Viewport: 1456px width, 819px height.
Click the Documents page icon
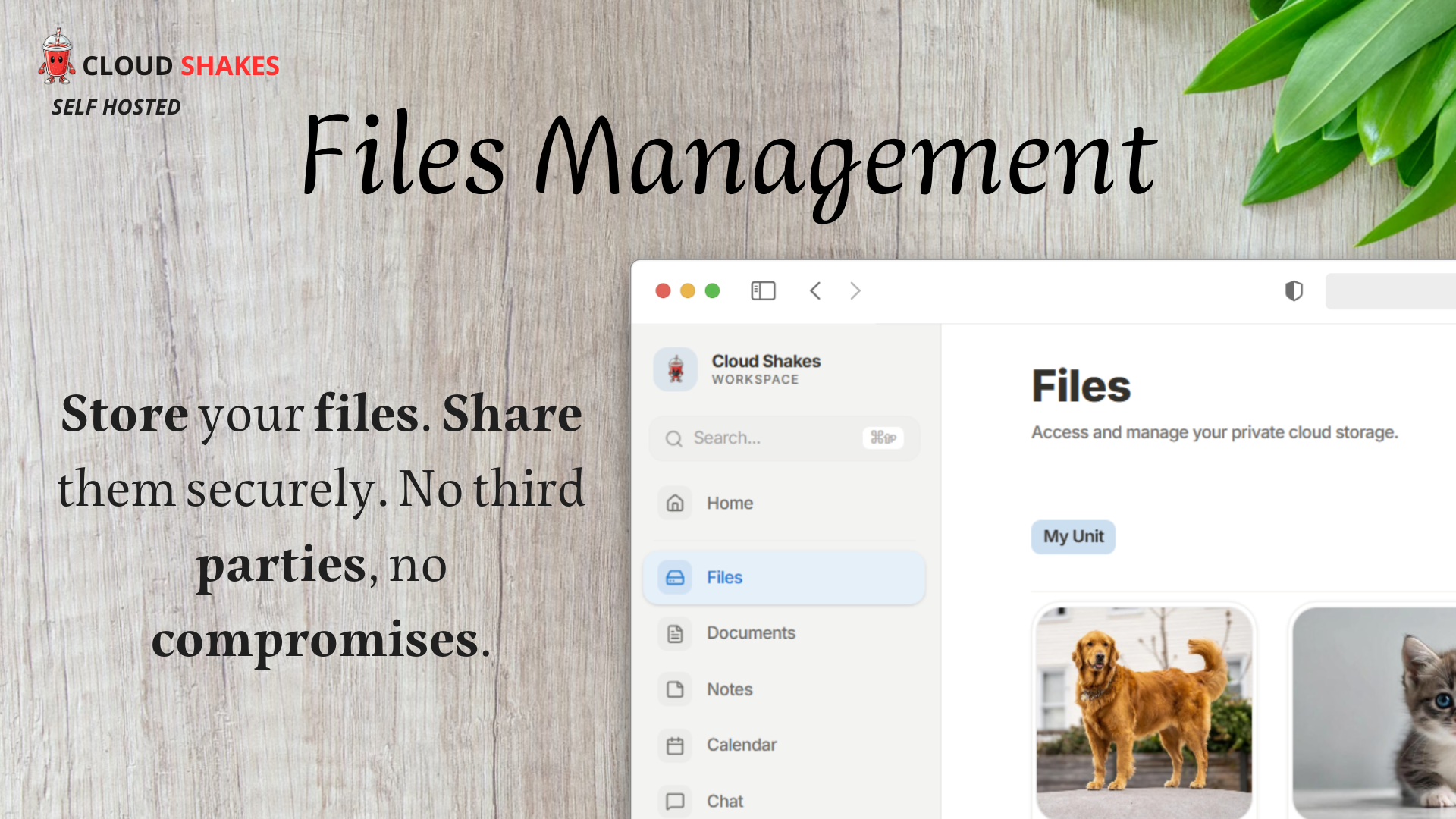pos(675,634)
